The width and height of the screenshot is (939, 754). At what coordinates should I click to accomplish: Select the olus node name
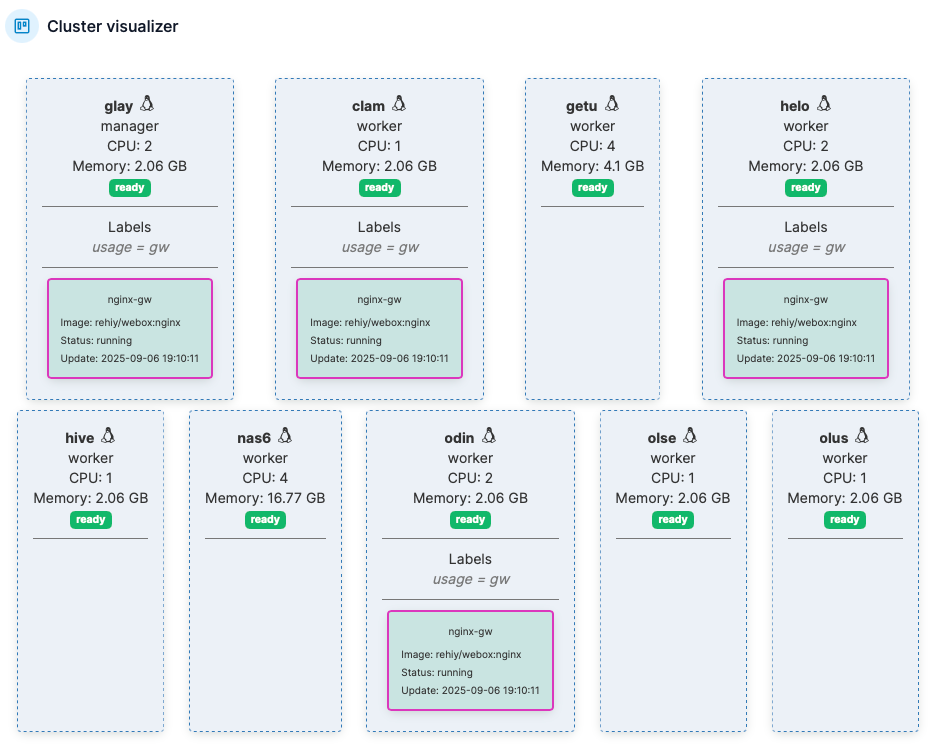834,438
